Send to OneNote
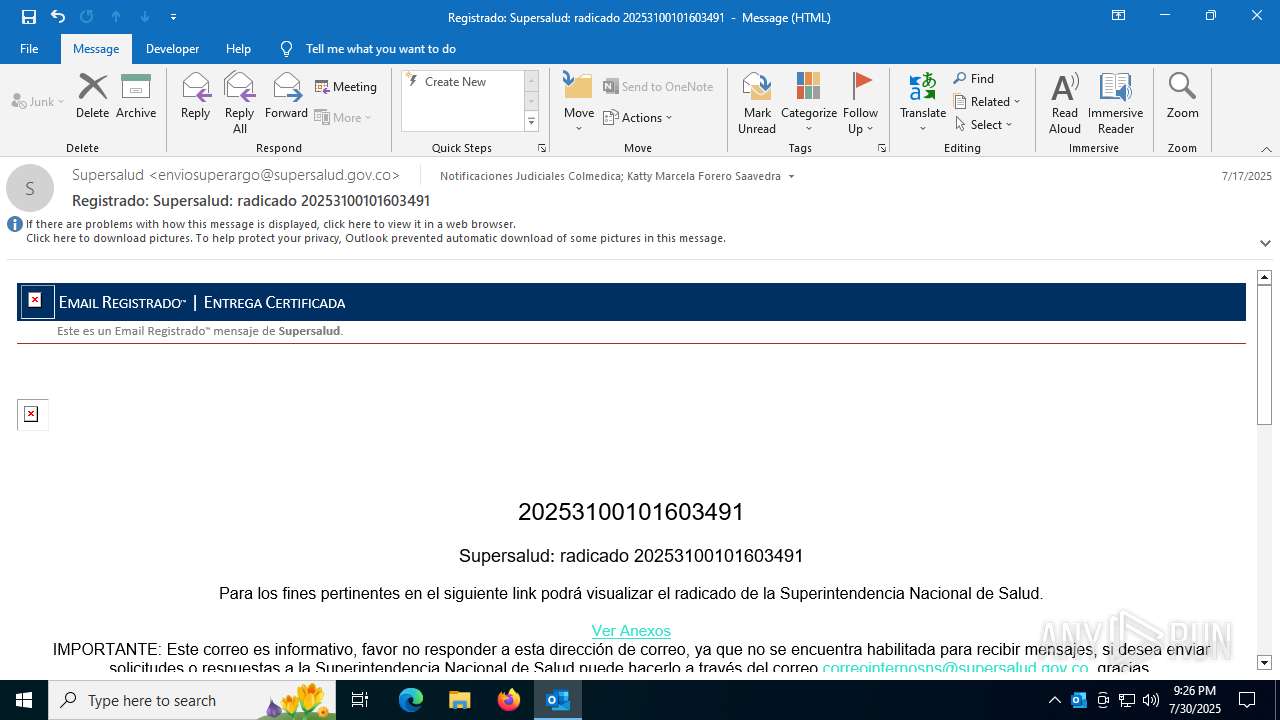 (658, 87)
